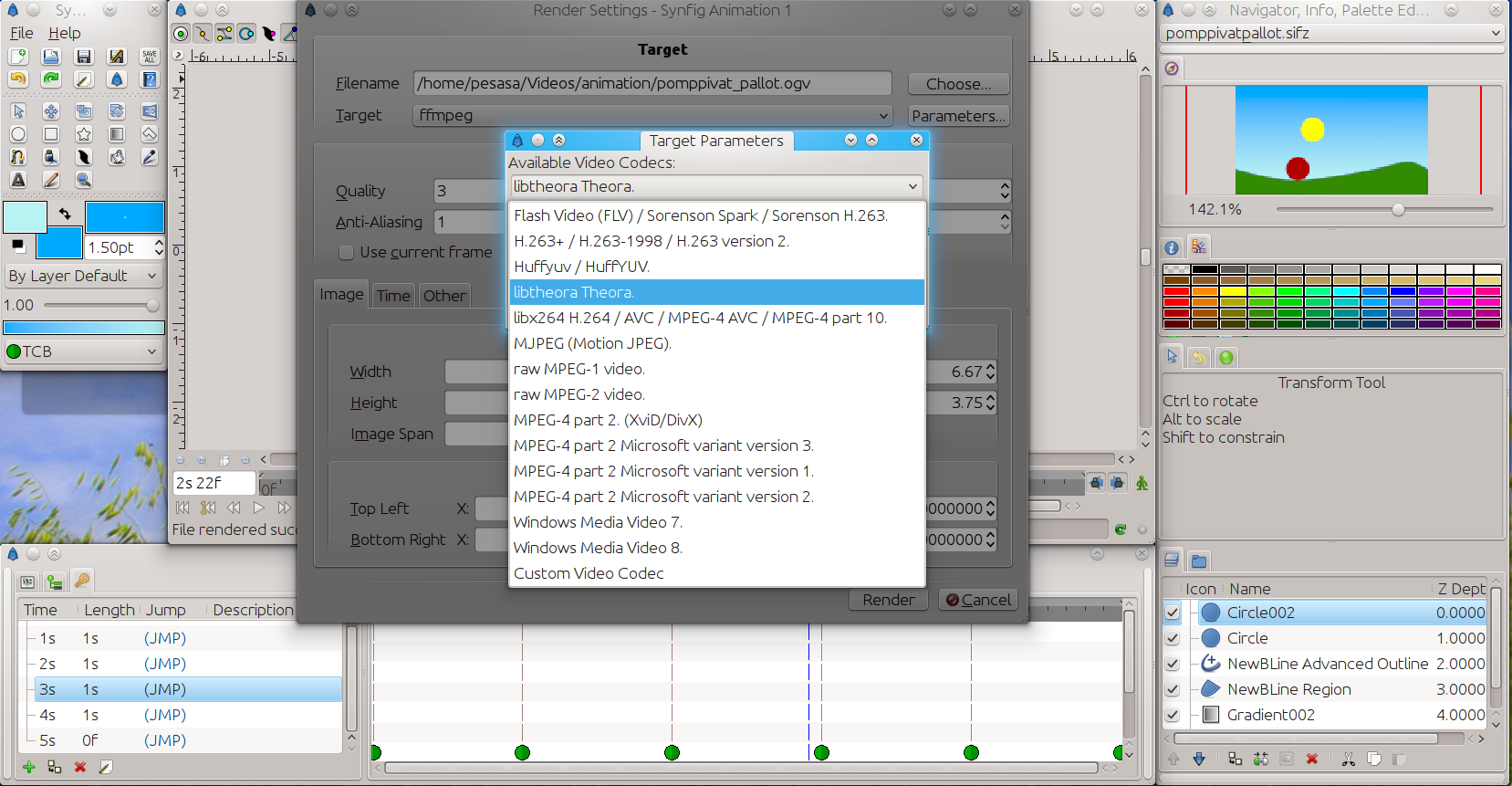1512x786 pixels.
Task: Select the Eyedropper tool
Action: click(150, 157)
